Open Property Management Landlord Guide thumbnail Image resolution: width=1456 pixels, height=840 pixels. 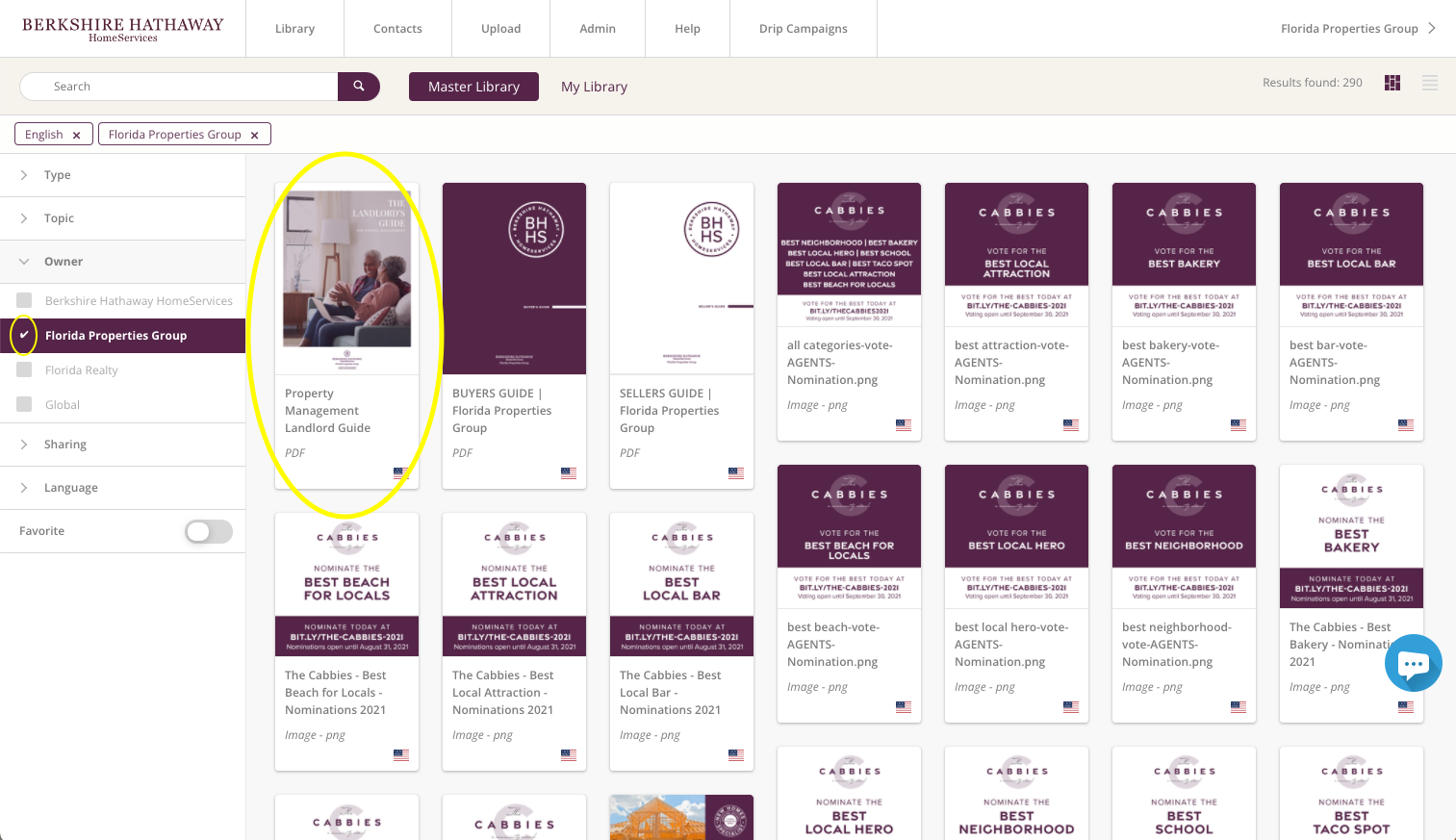click(x=346, y=278)
